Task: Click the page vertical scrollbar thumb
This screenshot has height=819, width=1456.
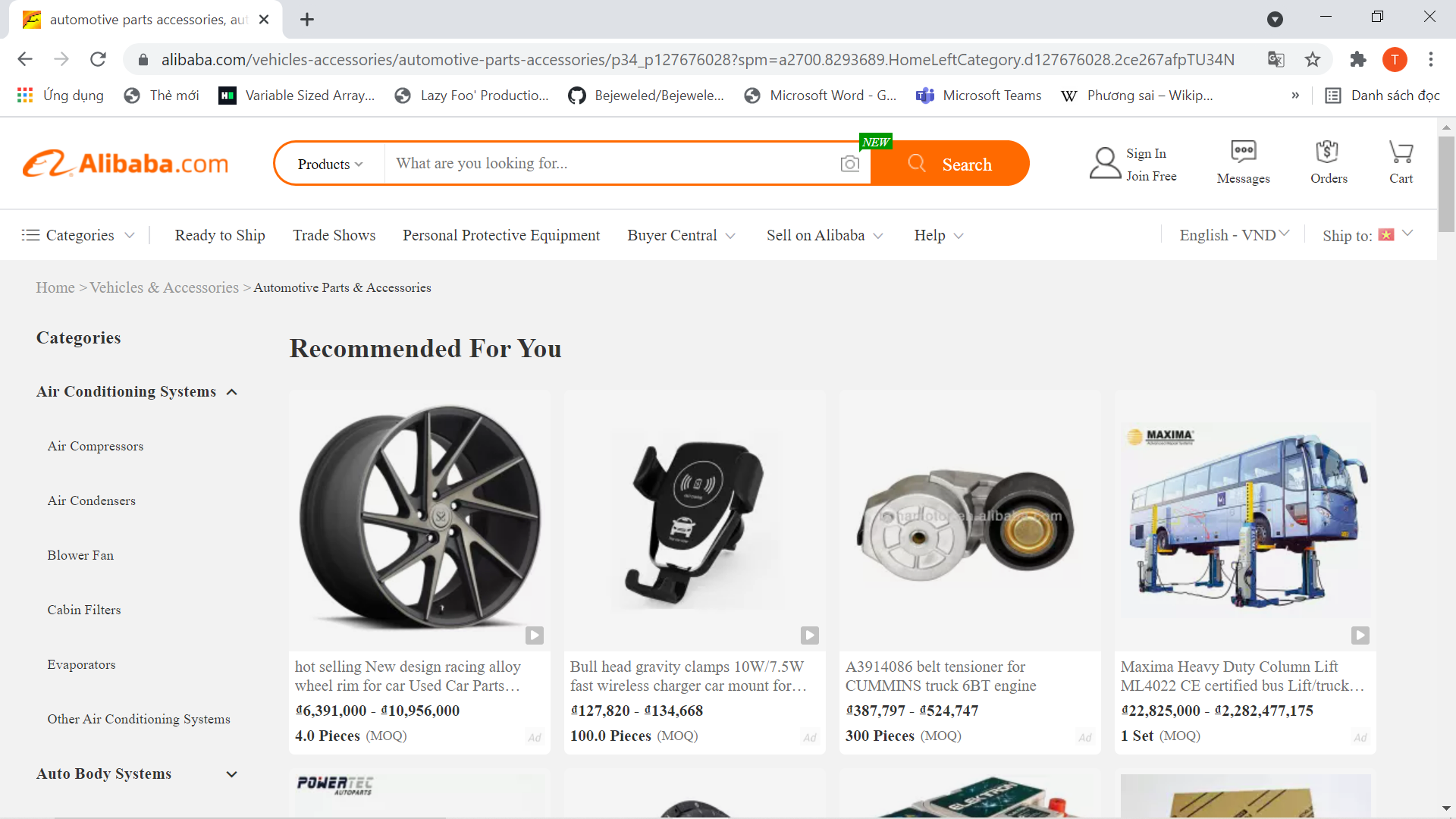Action: pyautogui.click(x=1446, y=184)
